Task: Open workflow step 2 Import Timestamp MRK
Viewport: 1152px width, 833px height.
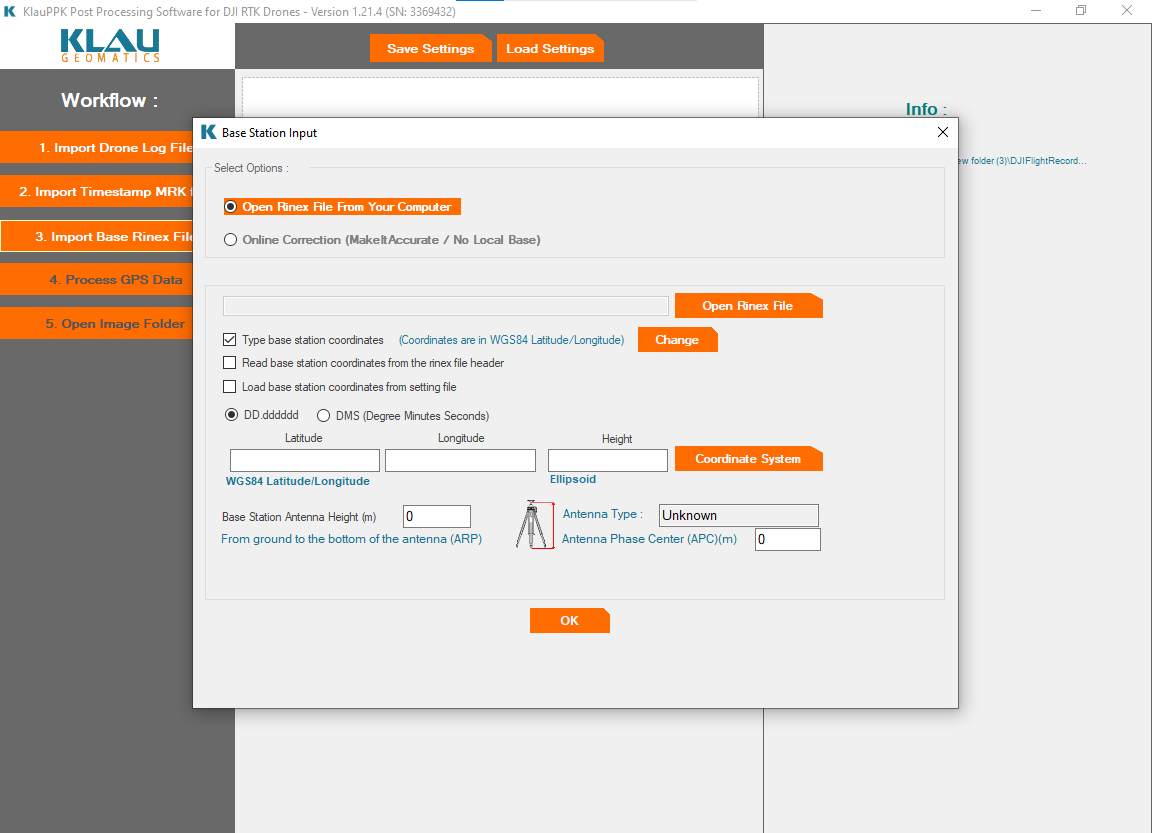Action: [x=96, y=192]
